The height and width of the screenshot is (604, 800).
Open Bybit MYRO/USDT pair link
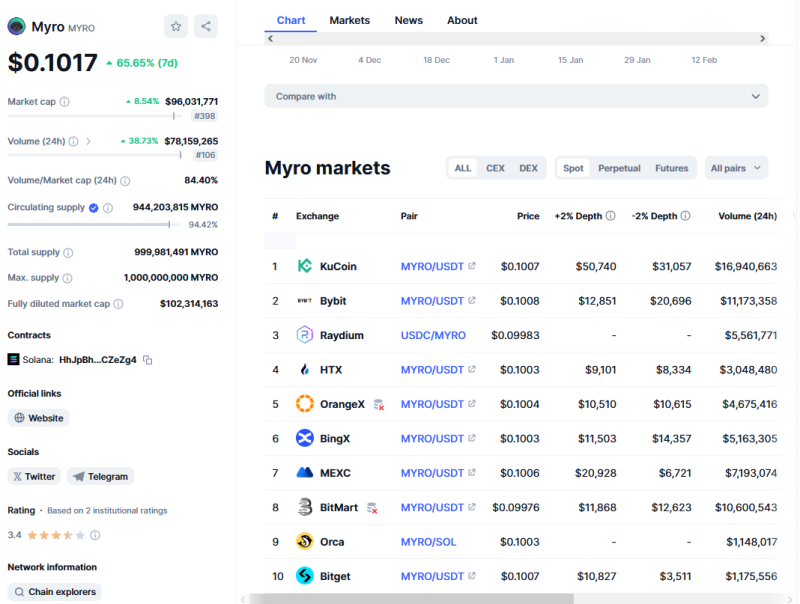pos(438,301)
